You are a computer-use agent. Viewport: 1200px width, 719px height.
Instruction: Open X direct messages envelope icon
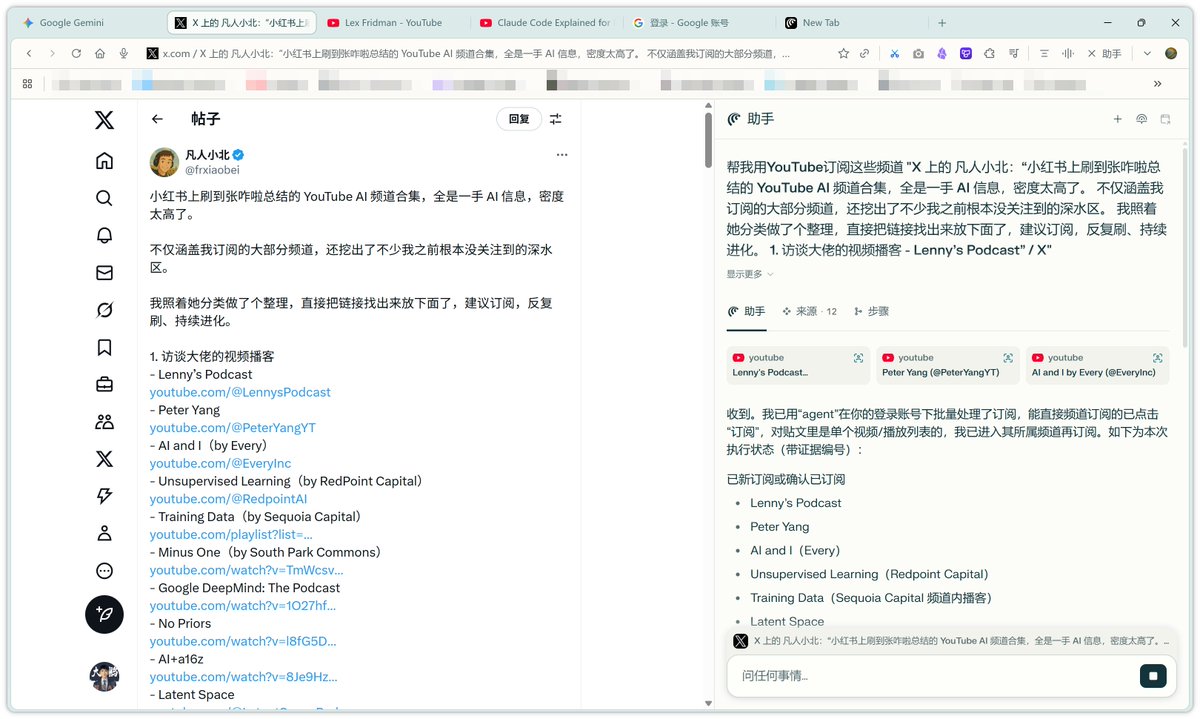(x=104, y=272)
